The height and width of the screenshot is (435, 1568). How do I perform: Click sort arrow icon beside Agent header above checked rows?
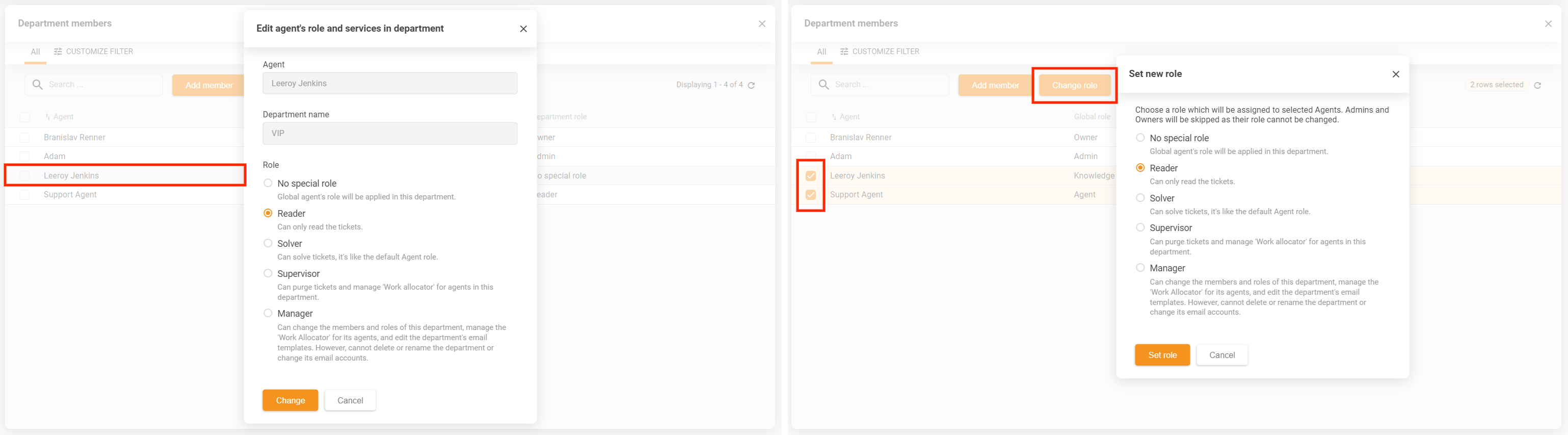pos(833,117)
